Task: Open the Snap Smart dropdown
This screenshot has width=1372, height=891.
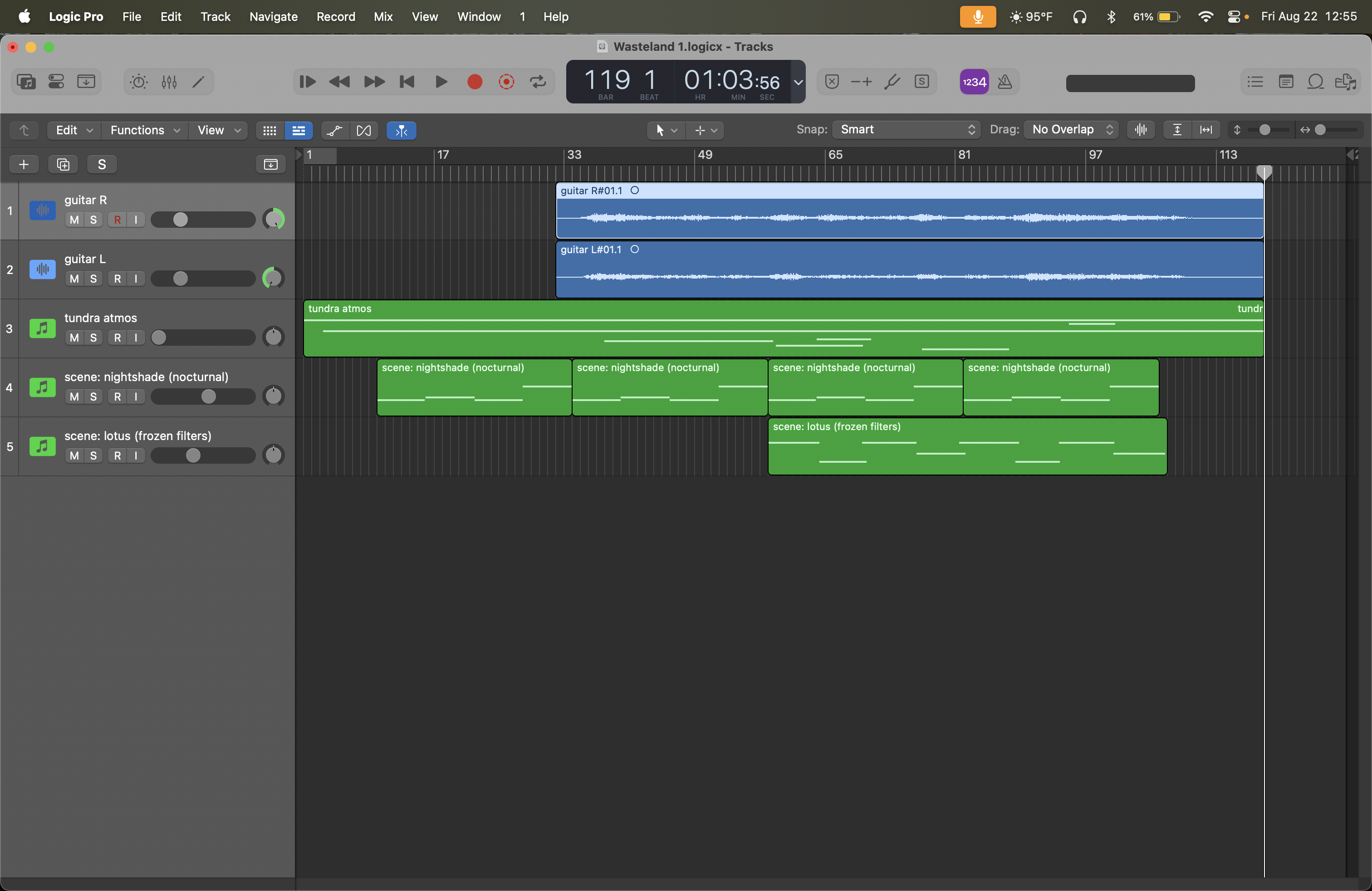Action: pyautogui.click(x=906, y=130)
